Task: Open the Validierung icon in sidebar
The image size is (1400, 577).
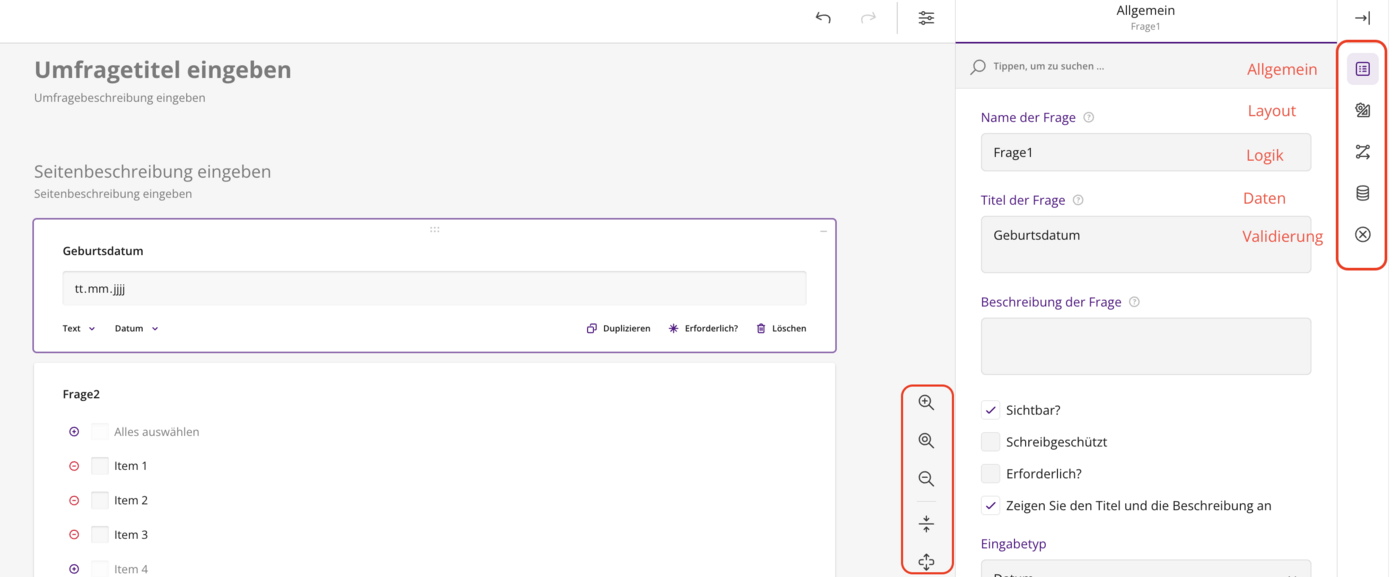Action: 1362,234
